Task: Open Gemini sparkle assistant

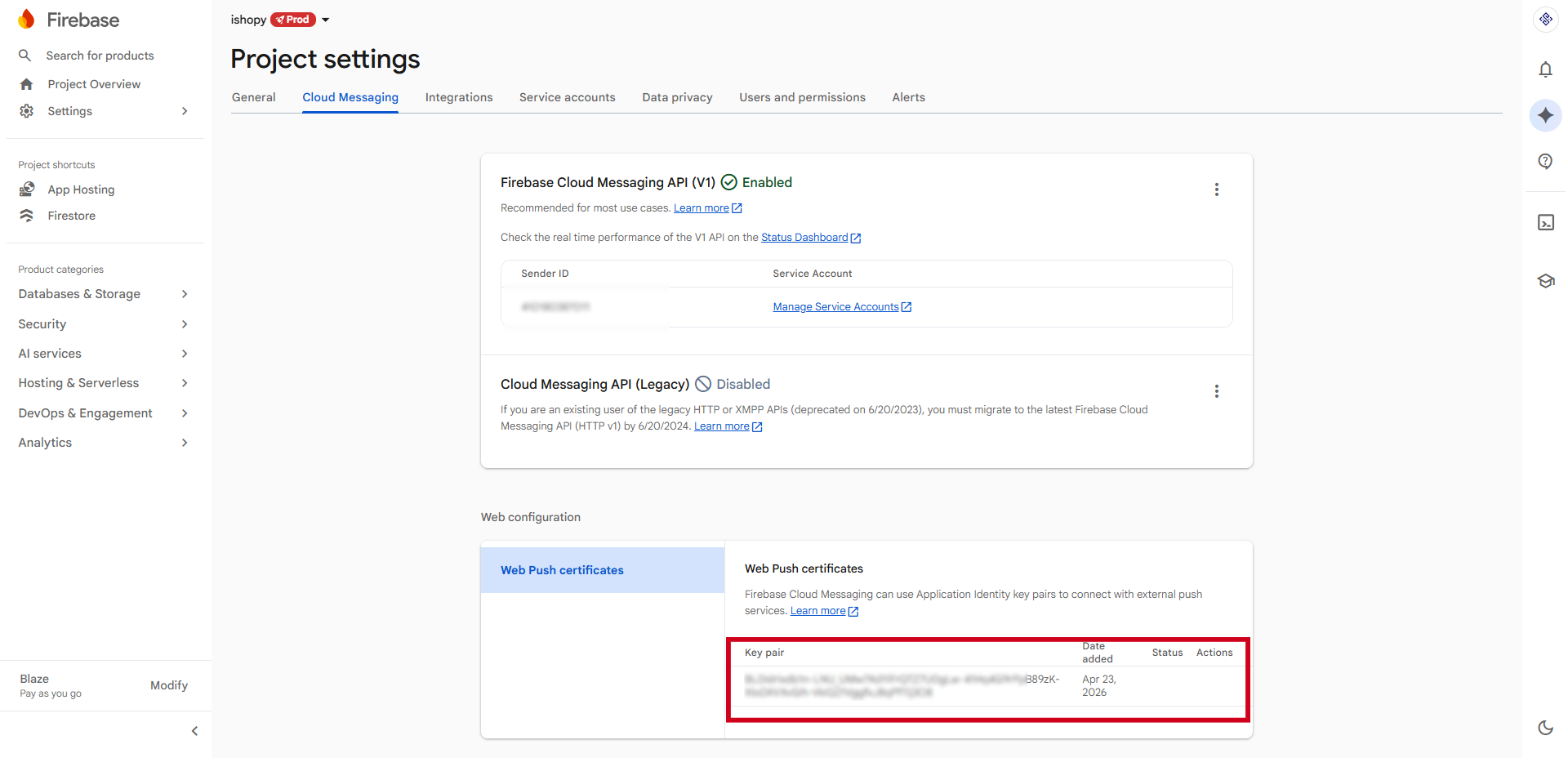Action: click(1545, 115)
